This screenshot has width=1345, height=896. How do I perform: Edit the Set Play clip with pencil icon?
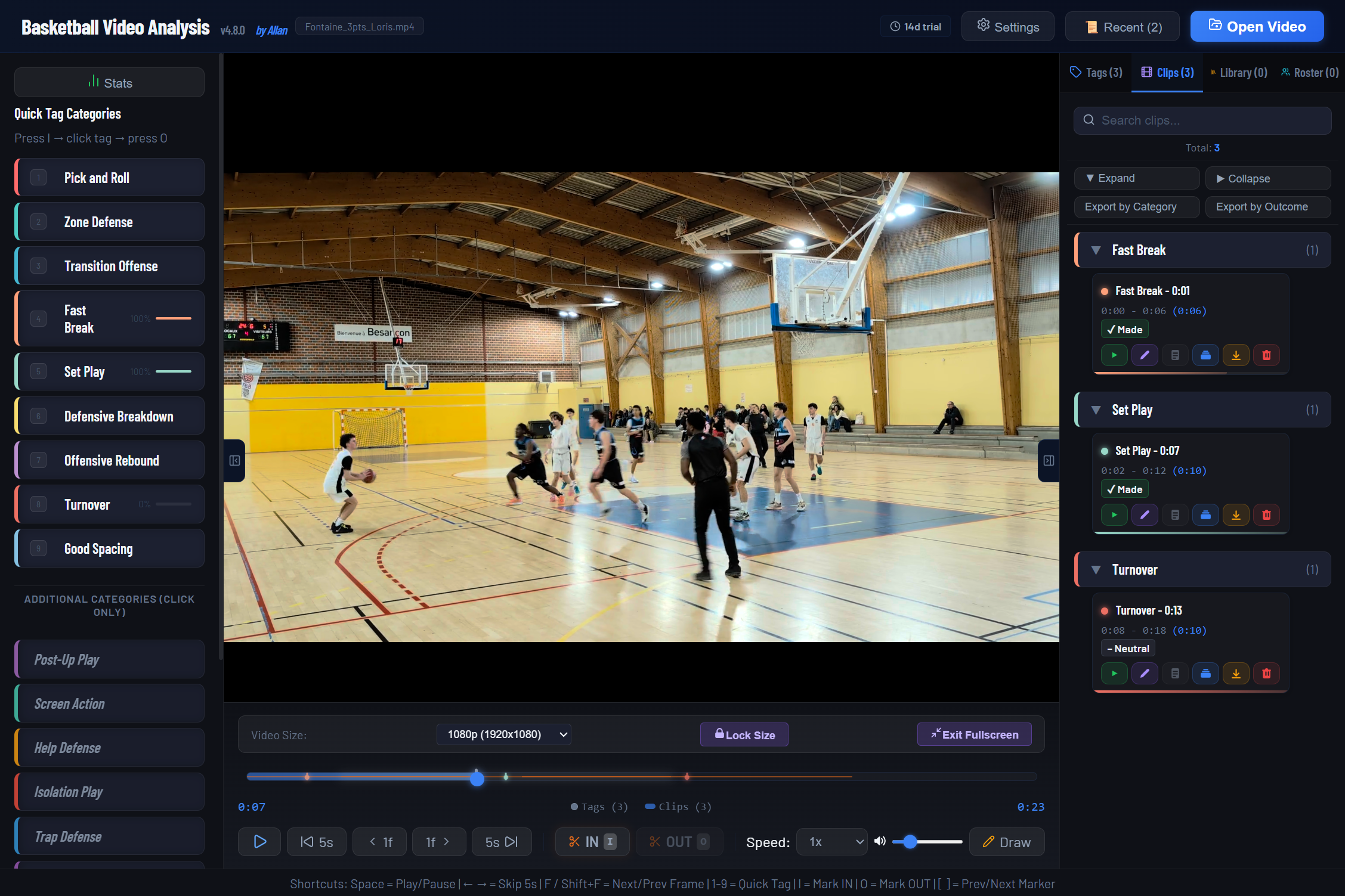(1145, 514)
